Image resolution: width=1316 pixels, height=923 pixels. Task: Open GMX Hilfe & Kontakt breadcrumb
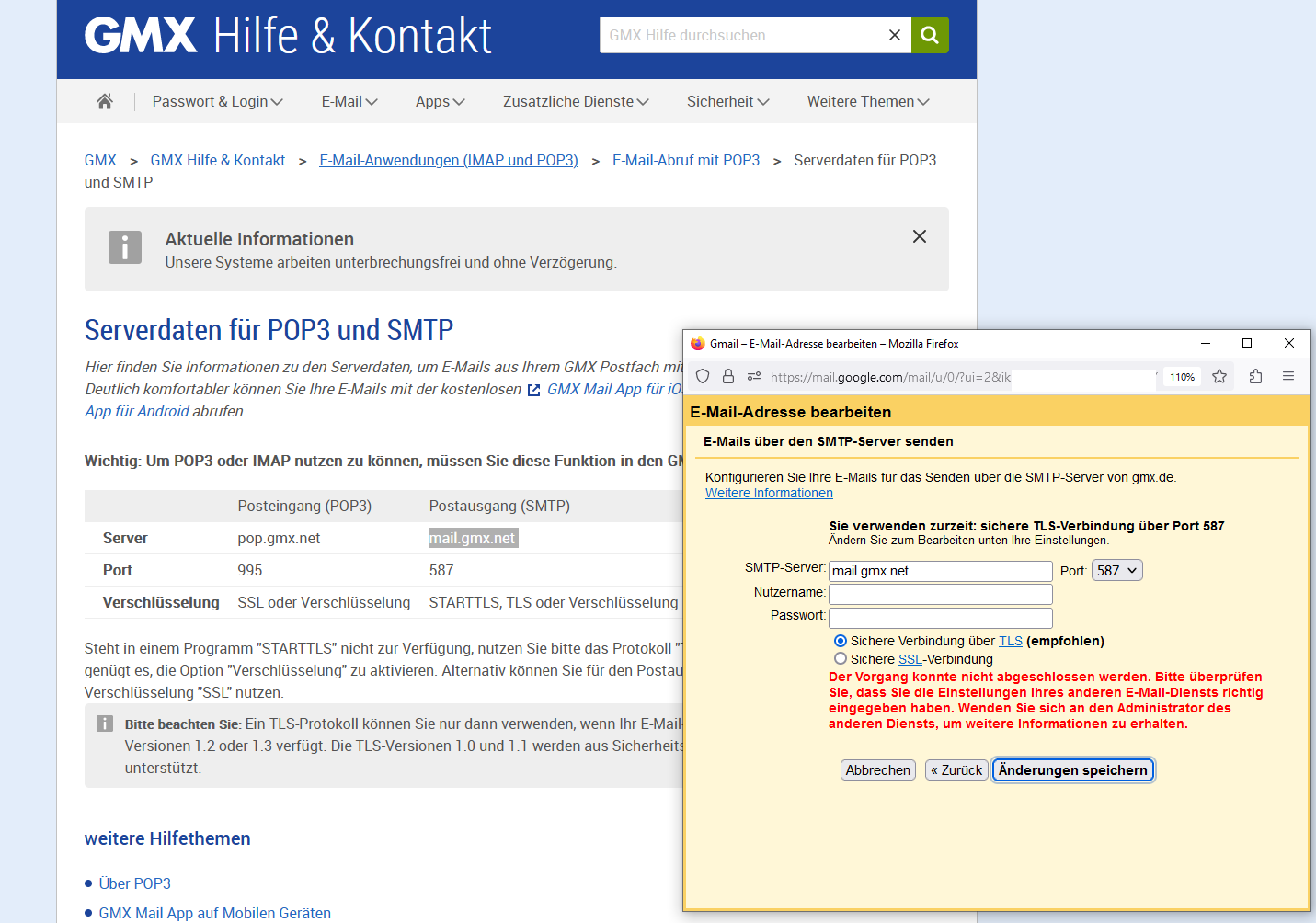[x=218, y=160]
